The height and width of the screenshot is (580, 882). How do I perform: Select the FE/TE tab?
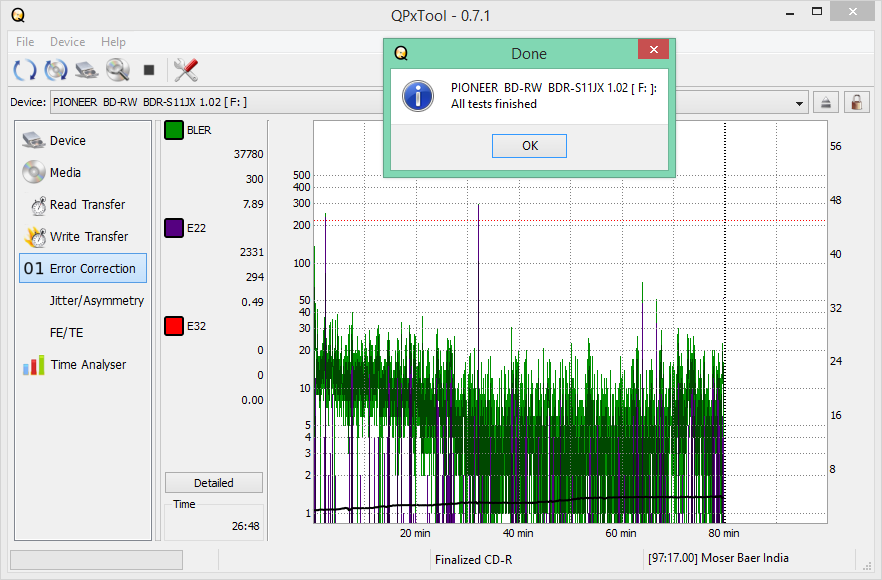click(x=83, y=332)
